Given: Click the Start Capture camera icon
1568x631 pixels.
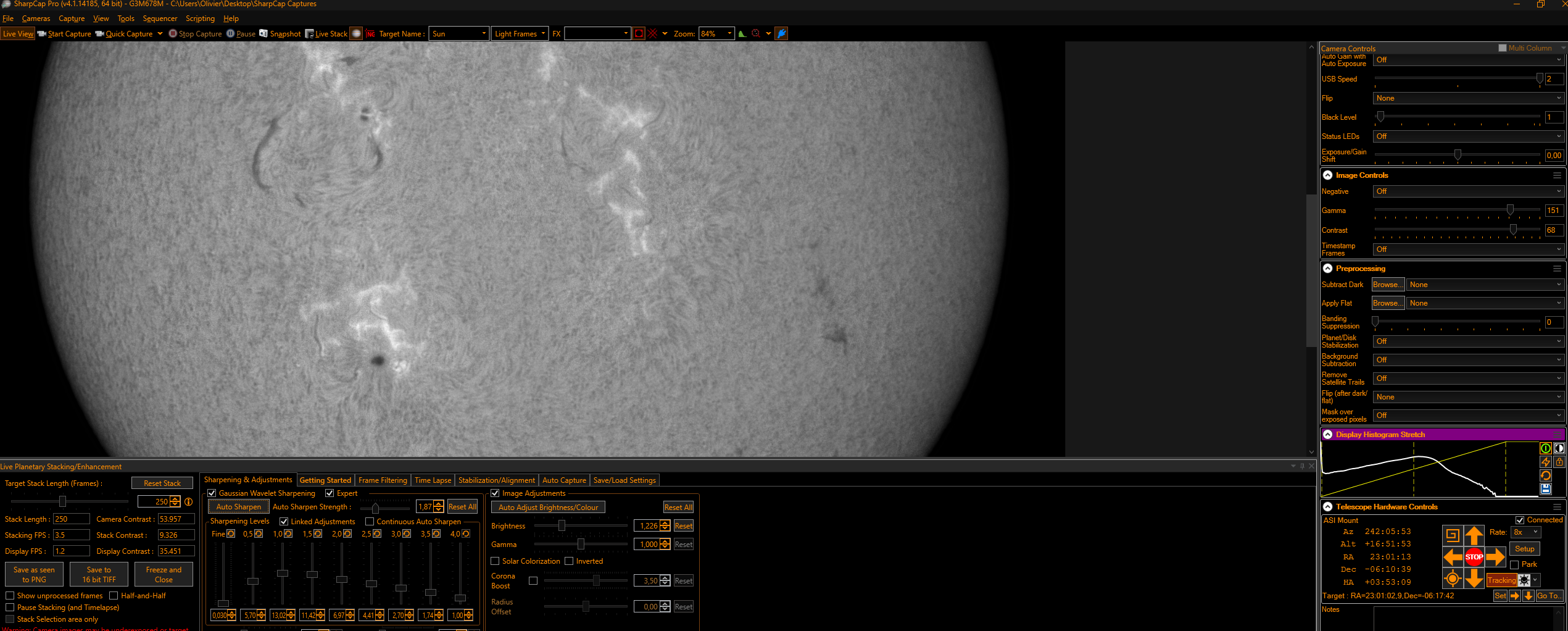Looking at the screenshot, I should pyautogui.click(x=42, y=34).
